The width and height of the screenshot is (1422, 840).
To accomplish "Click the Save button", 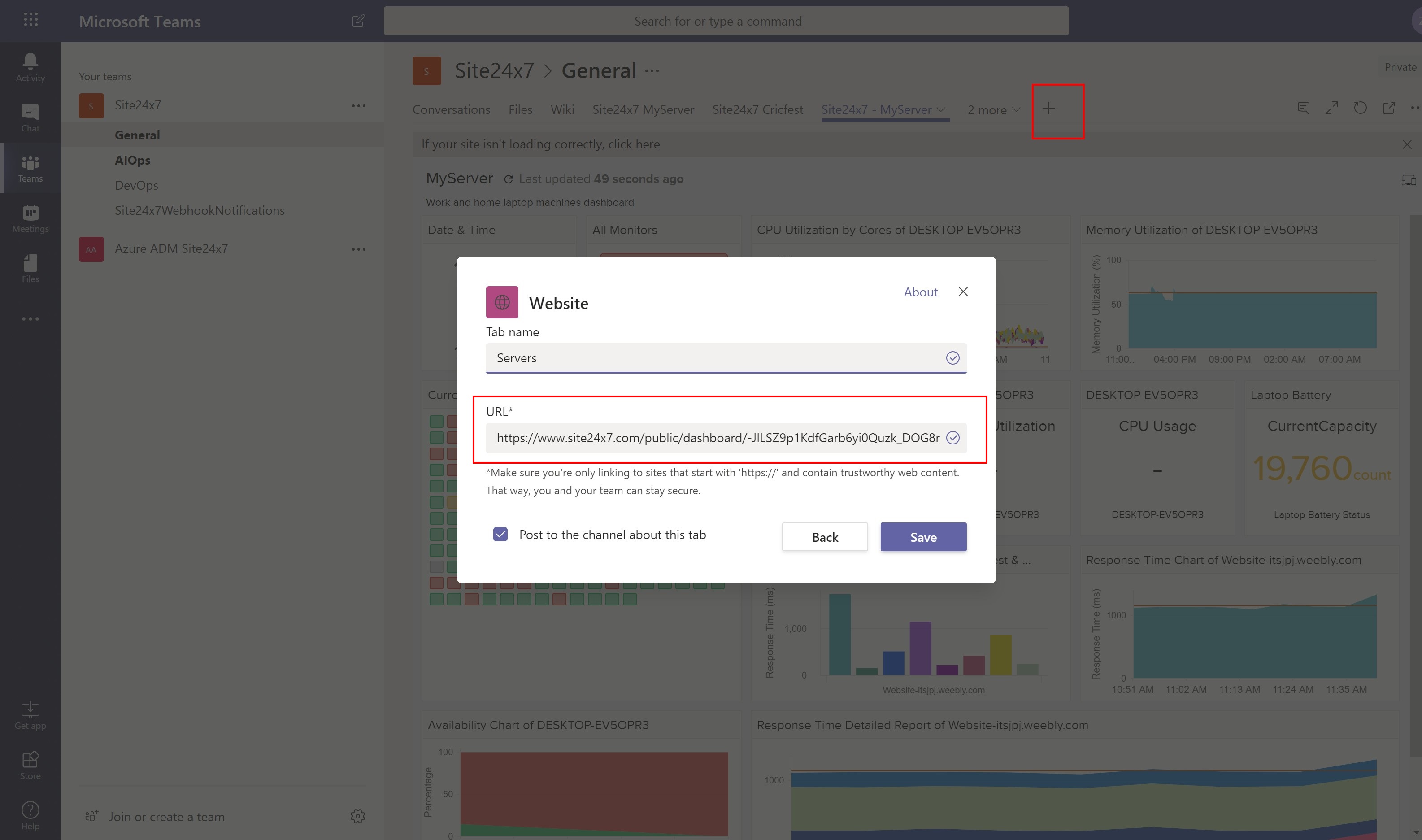I will click(923, 536).
